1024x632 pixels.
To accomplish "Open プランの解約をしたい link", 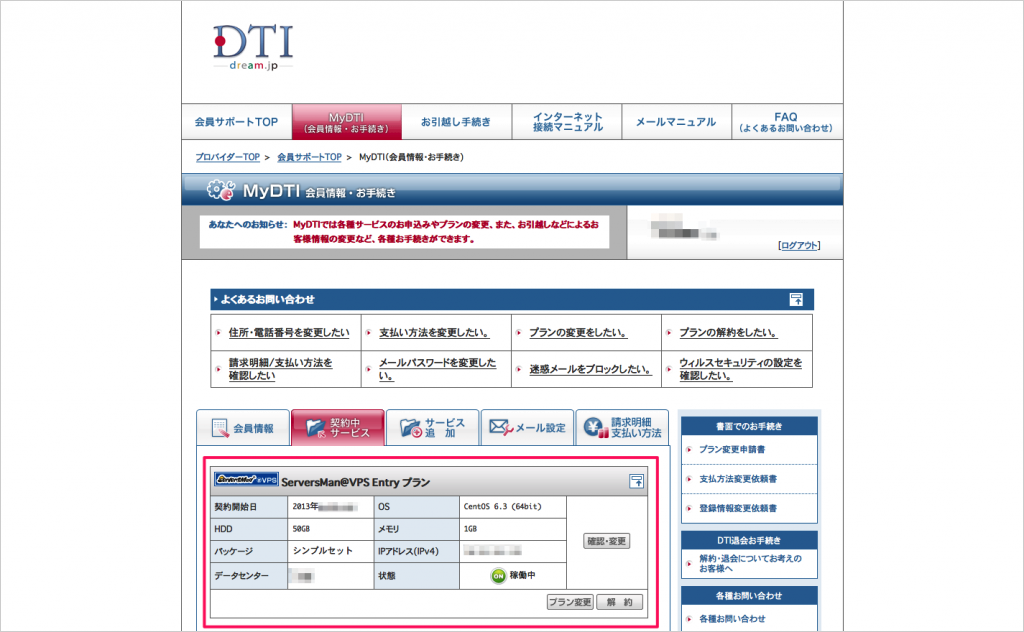I will click(728, 333).
